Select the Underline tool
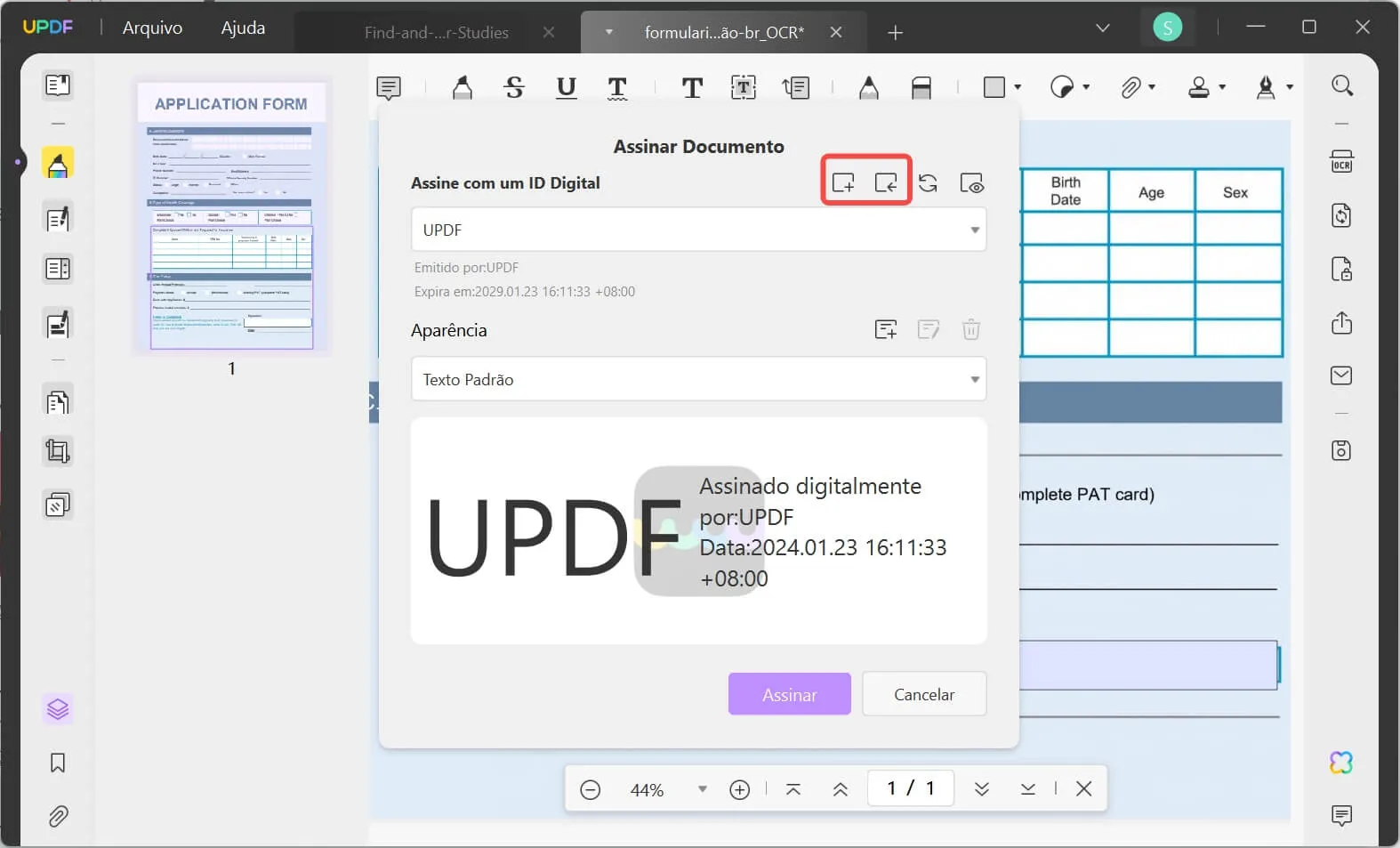Viewport: 1400px width, 848px height. [x=566, y=87]
